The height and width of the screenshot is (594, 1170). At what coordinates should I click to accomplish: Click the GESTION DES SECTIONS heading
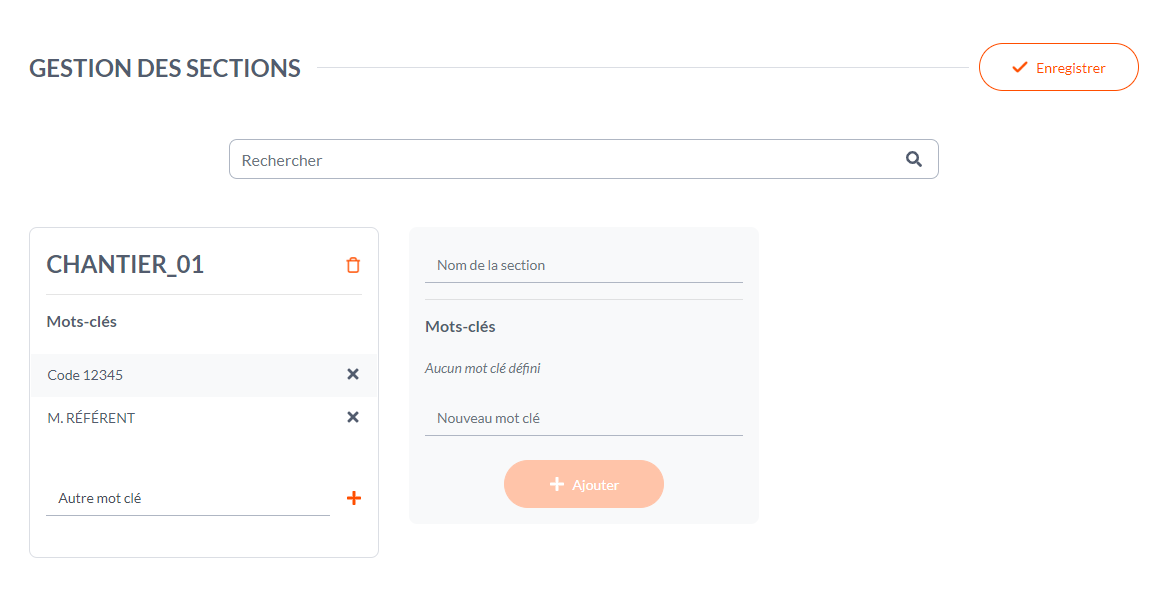click(165, 68)
